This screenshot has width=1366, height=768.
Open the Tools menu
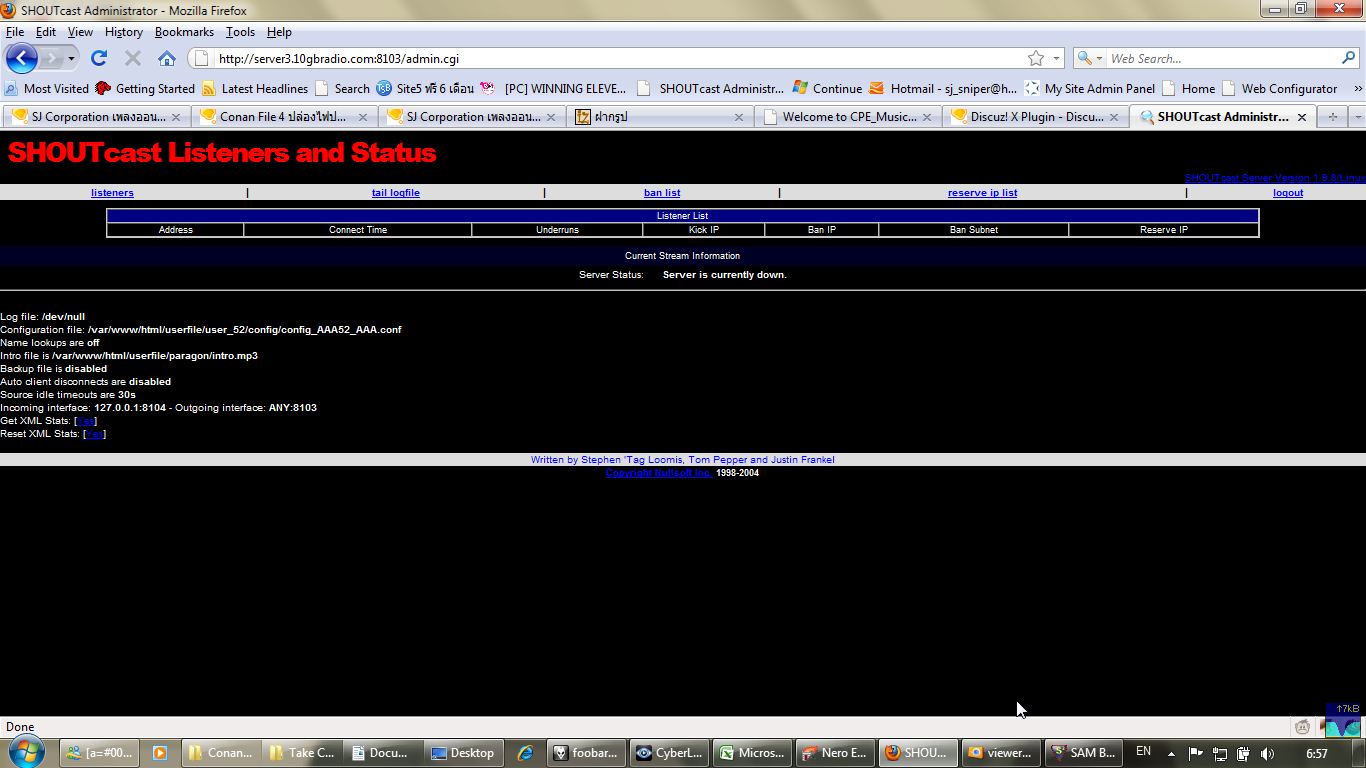point(240,32)
